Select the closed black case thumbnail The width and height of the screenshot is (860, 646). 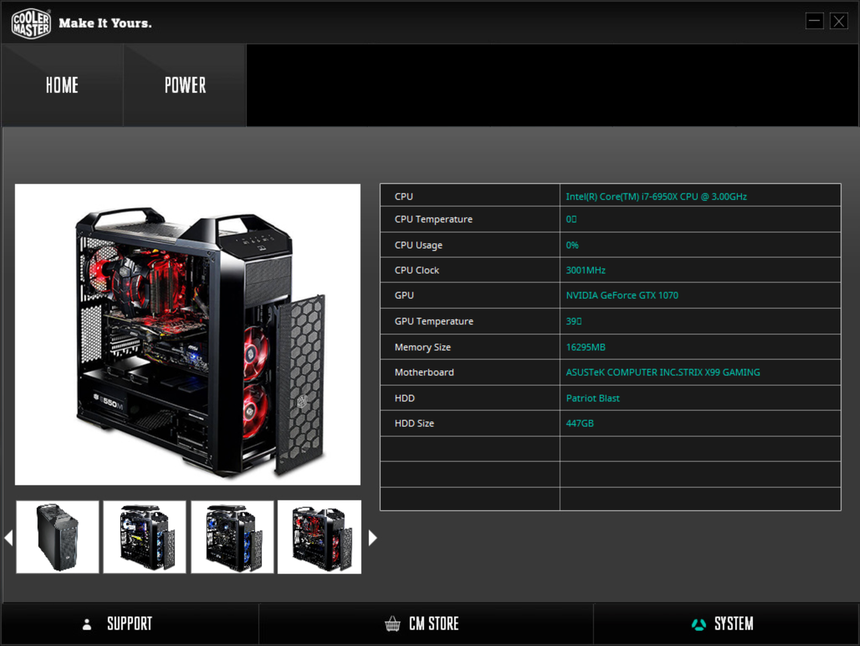pos(58,537)
